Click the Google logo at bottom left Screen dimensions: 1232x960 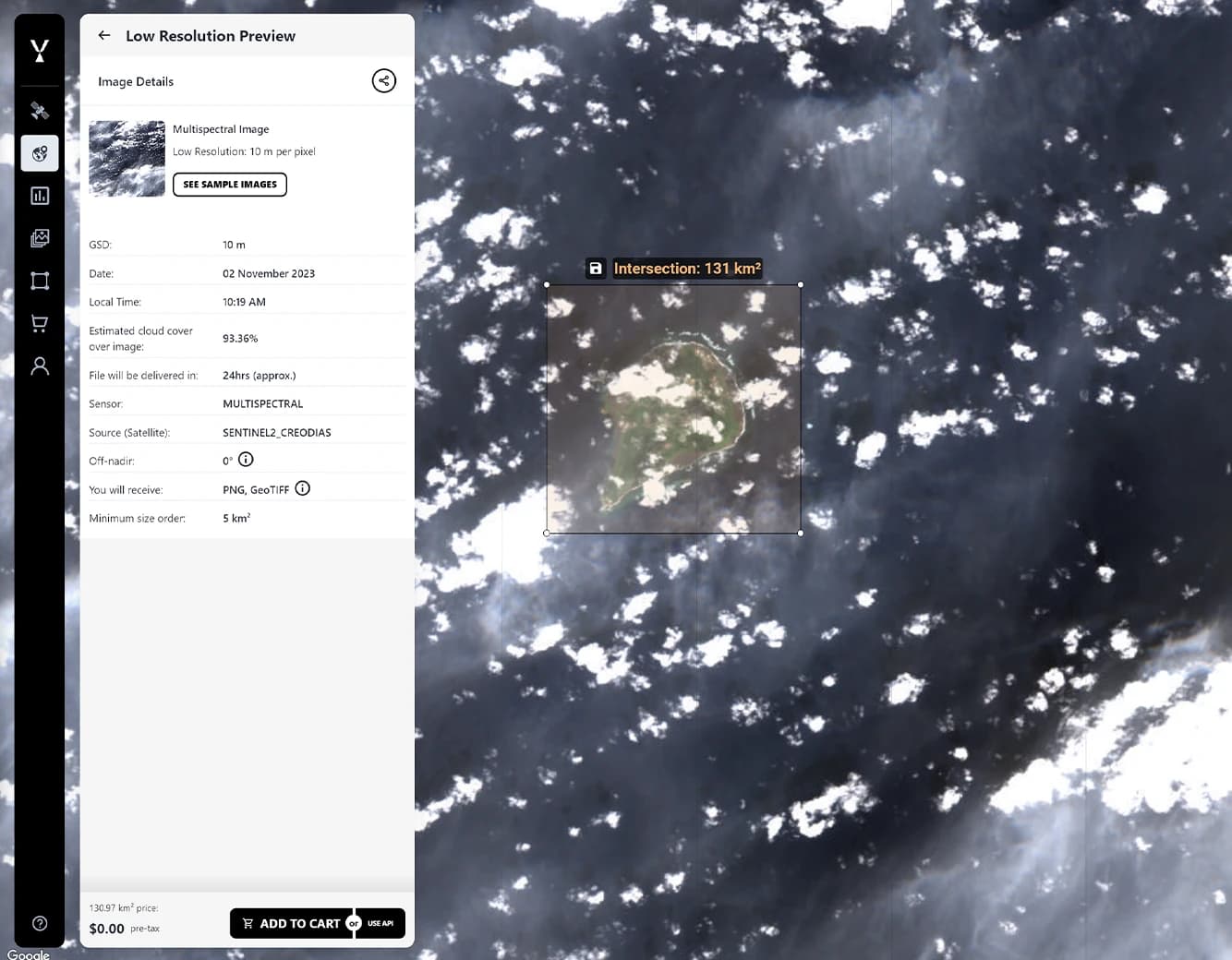tap(29, 954)
